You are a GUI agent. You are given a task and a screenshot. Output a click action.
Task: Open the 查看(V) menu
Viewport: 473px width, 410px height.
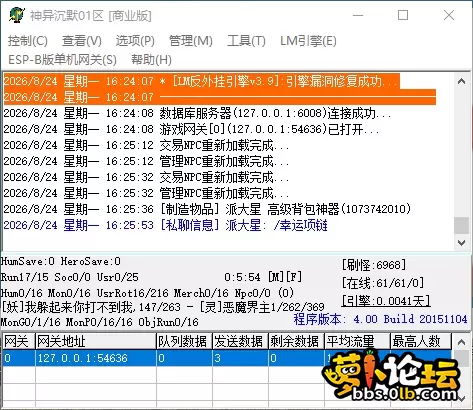coord(82,41)
